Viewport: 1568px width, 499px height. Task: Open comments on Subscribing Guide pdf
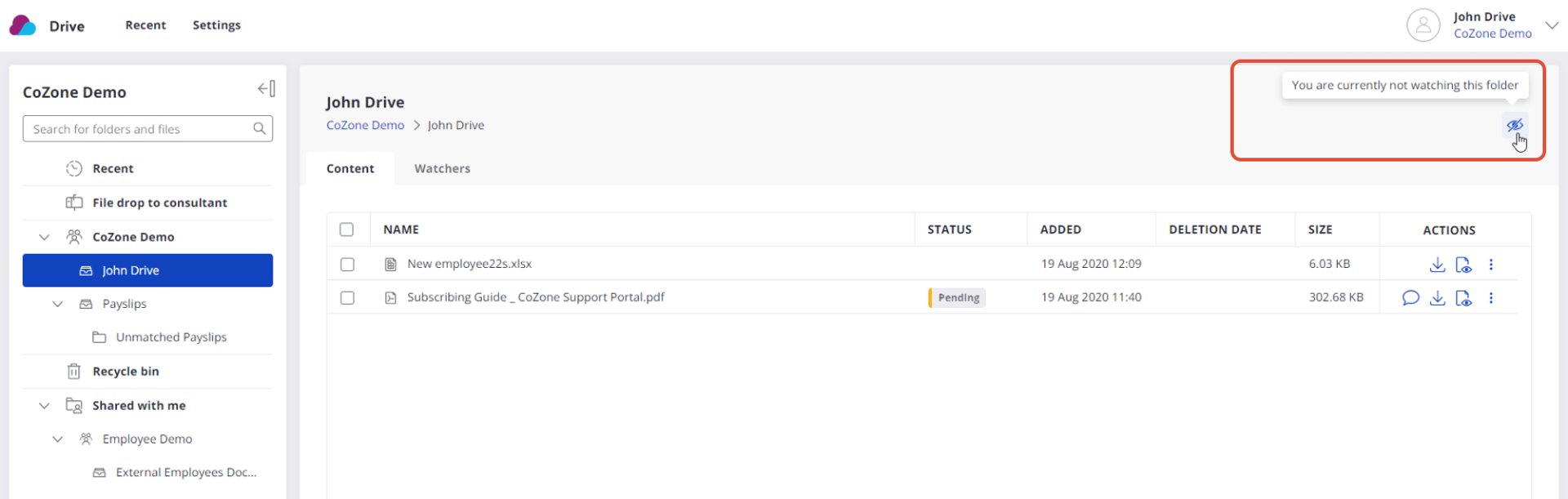[1410, 298]
